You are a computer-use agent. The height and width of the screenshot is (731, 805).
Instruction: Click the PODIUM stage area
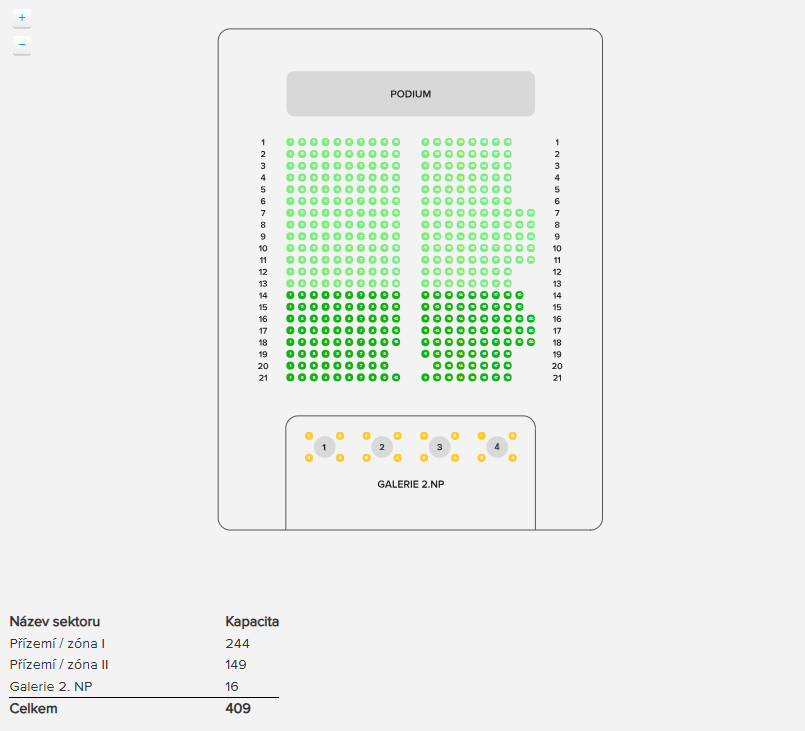pyautogui.click(x=411, y=94)
